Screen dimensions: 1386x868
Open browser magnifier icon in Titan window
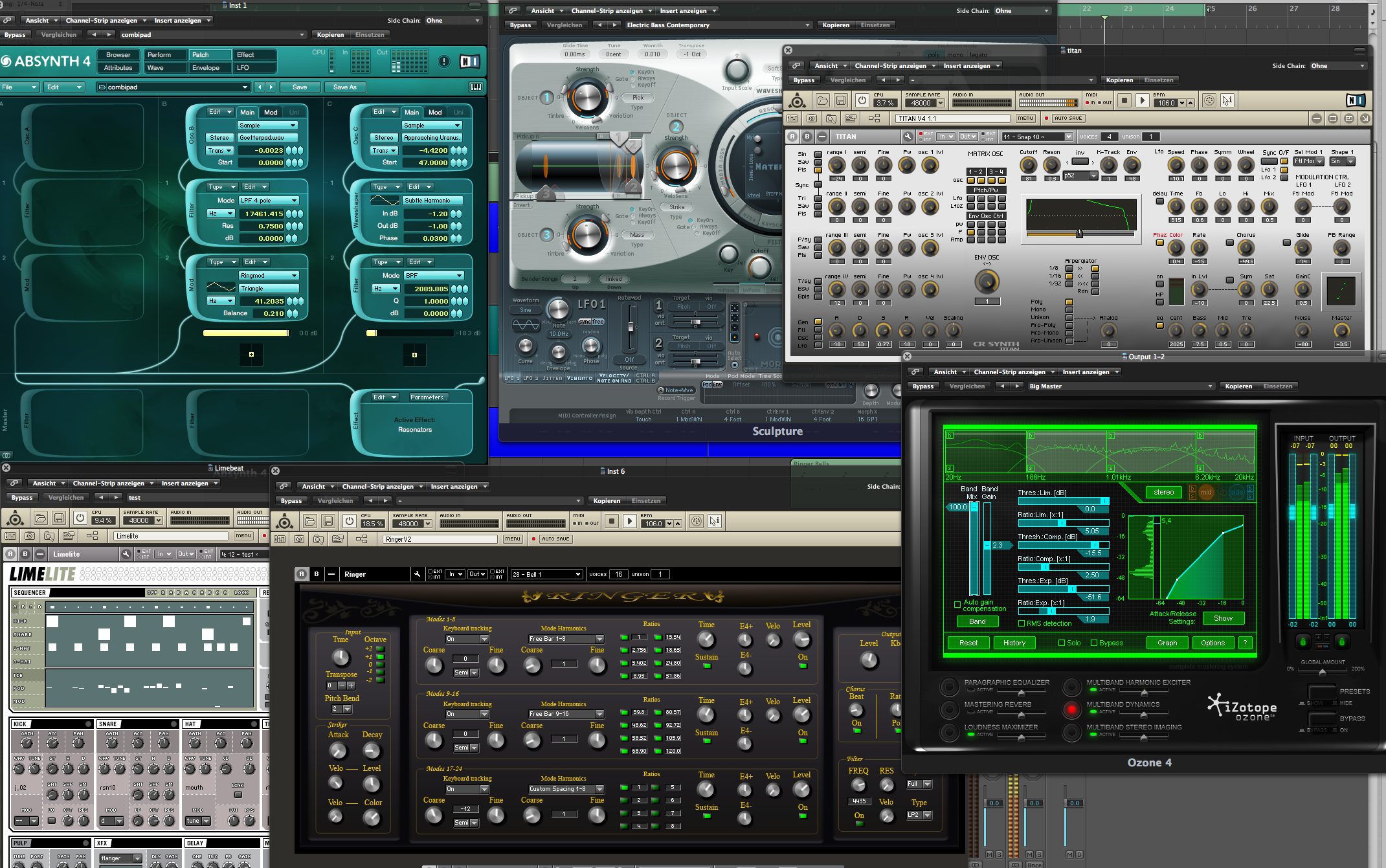click(x=831, y=118)
